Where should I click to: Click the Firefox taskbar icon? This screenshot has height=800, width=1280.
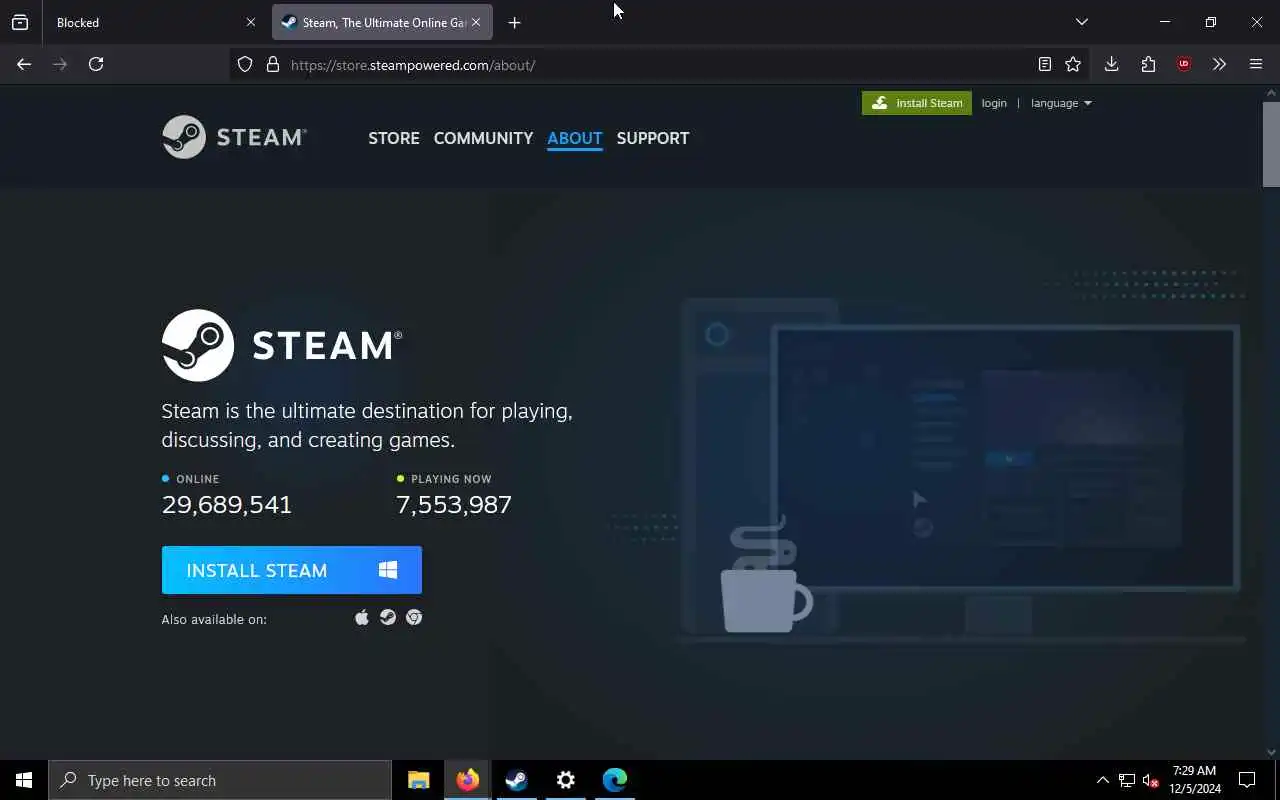point(468,780)
